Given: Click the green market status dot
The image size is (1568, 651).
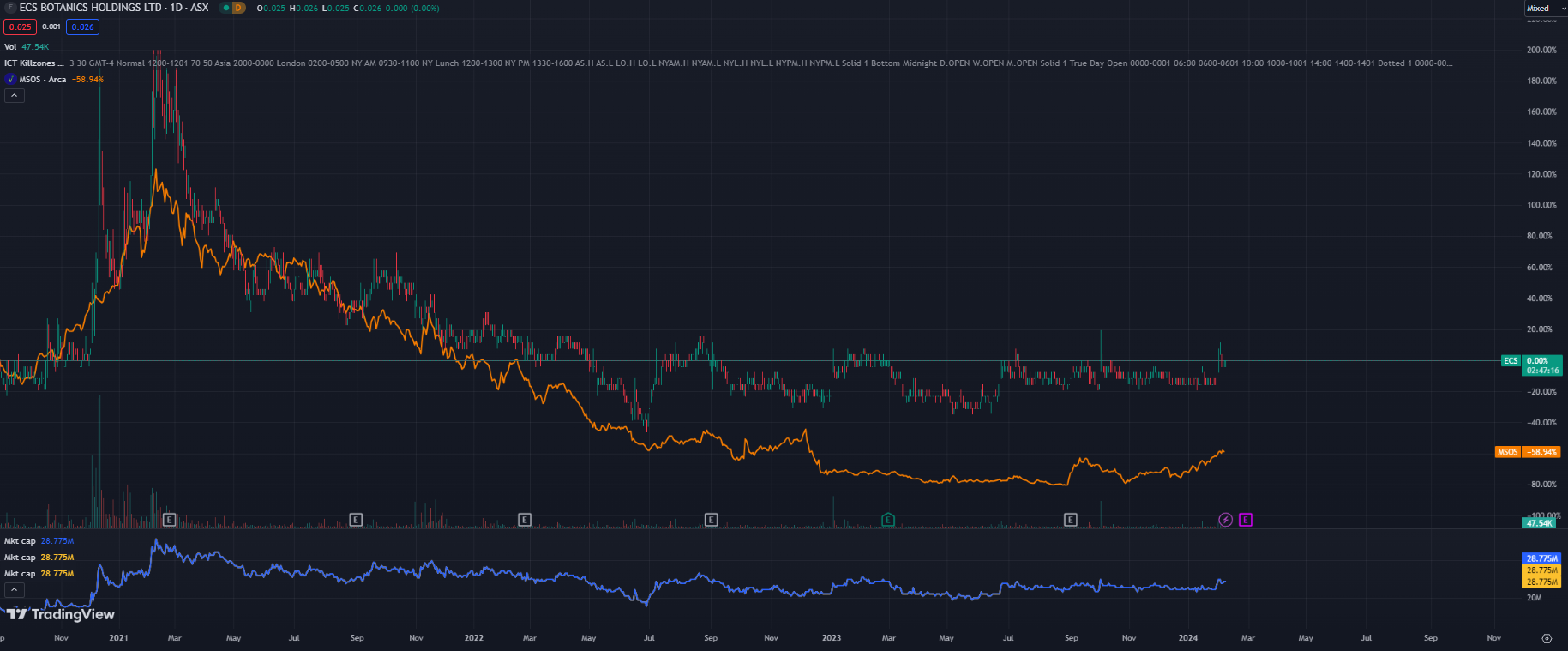Looking at the screenshot, I should (x=225, y=8).
